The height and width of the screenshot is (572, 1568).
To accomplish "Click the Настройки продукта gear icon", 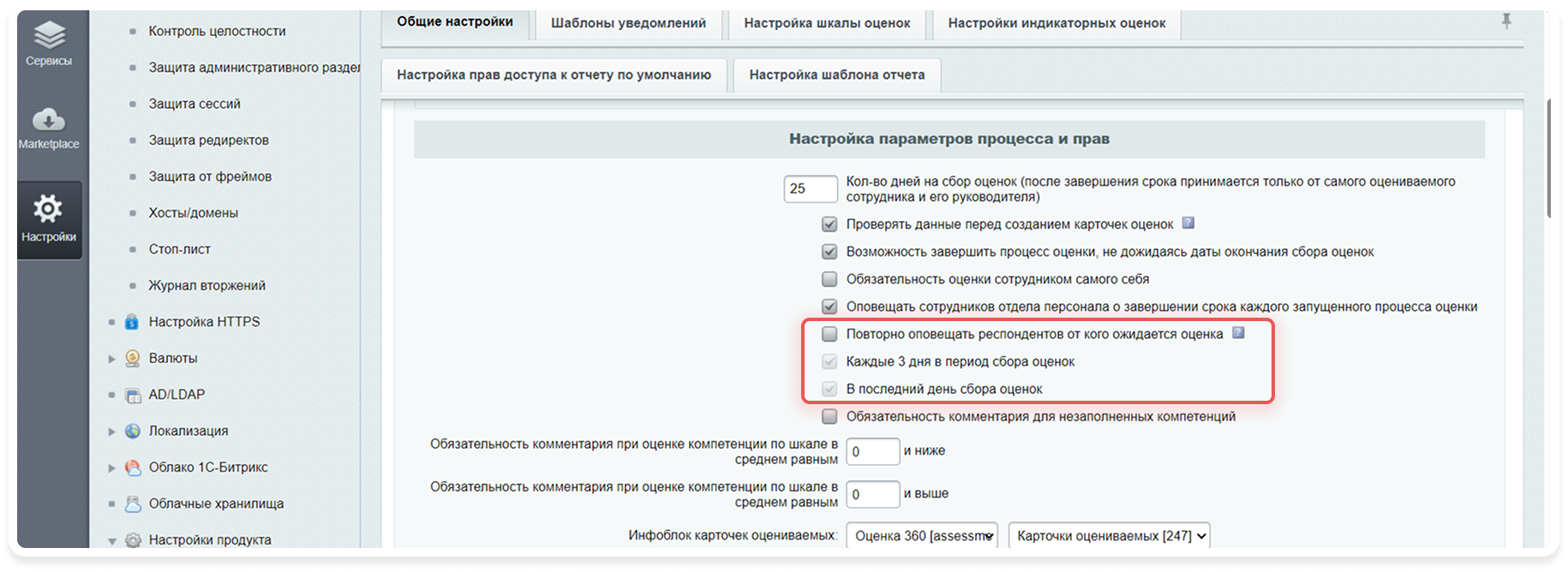I will (x=133, y=540).
